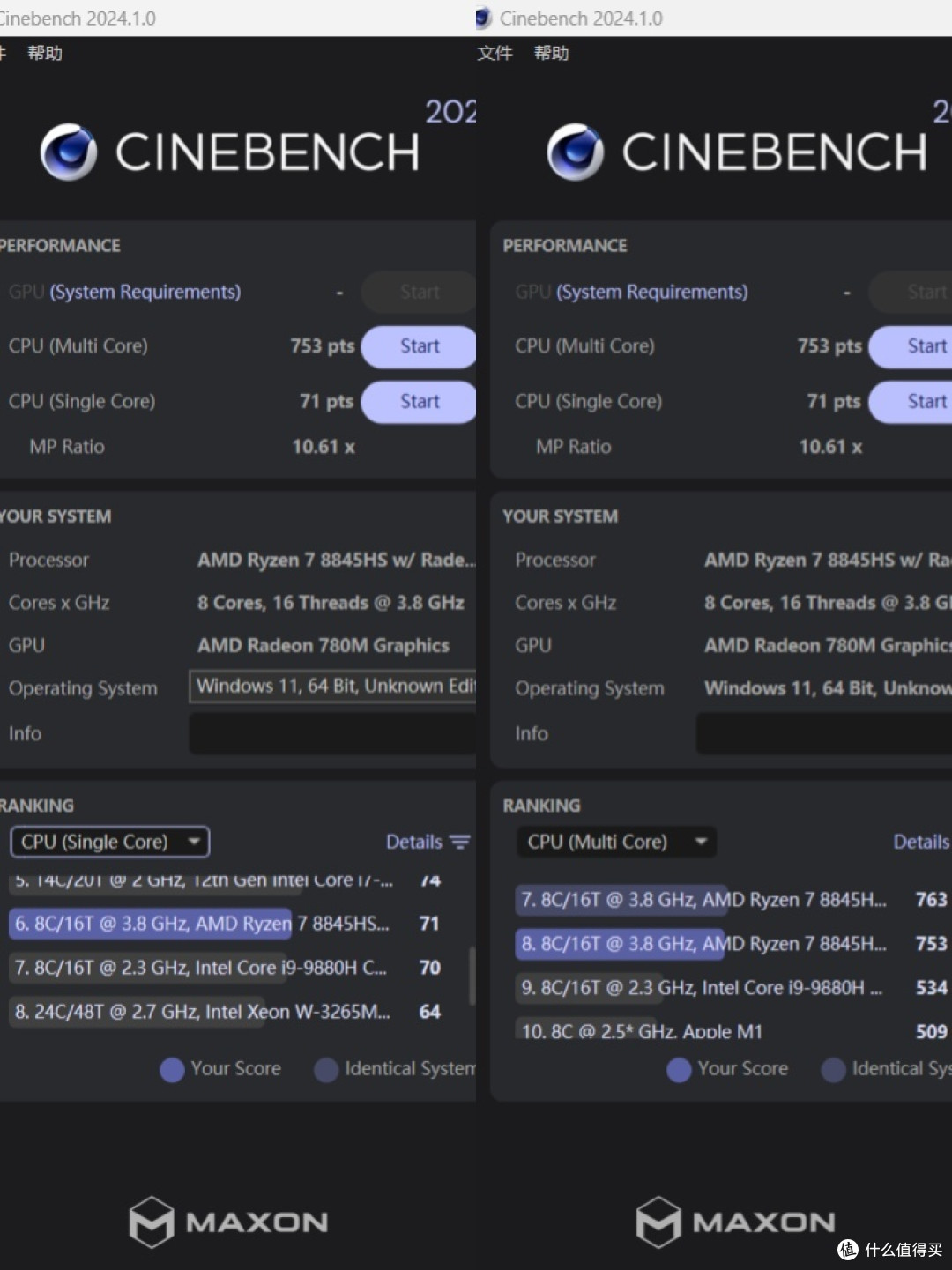The image size is (952, 1270).
Task: Click the ranking list scrollbar in left window
Action: (x=472, y=976)
